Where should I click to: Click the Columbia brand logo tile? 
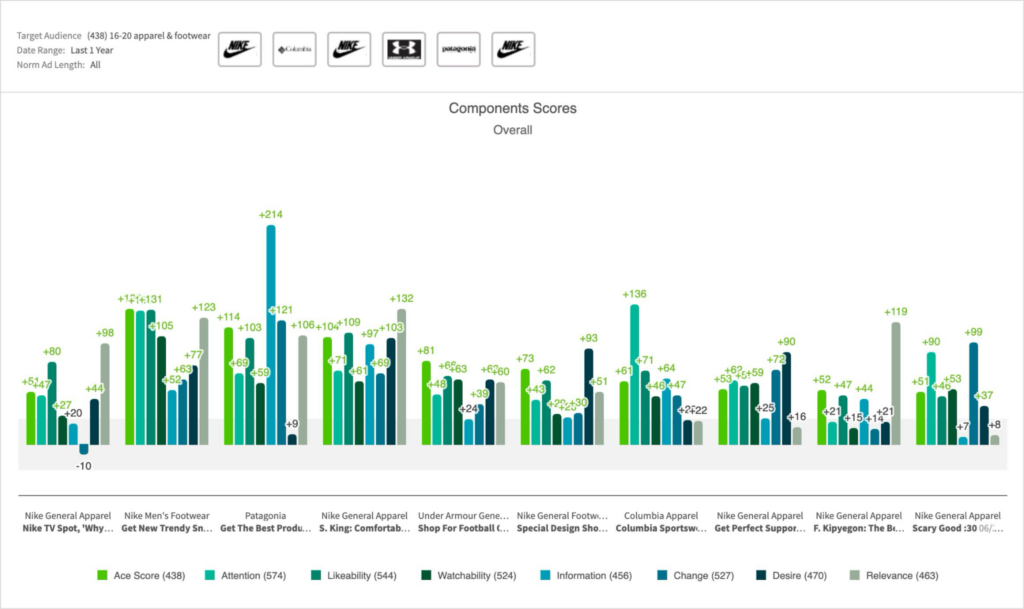coord(294,49)
